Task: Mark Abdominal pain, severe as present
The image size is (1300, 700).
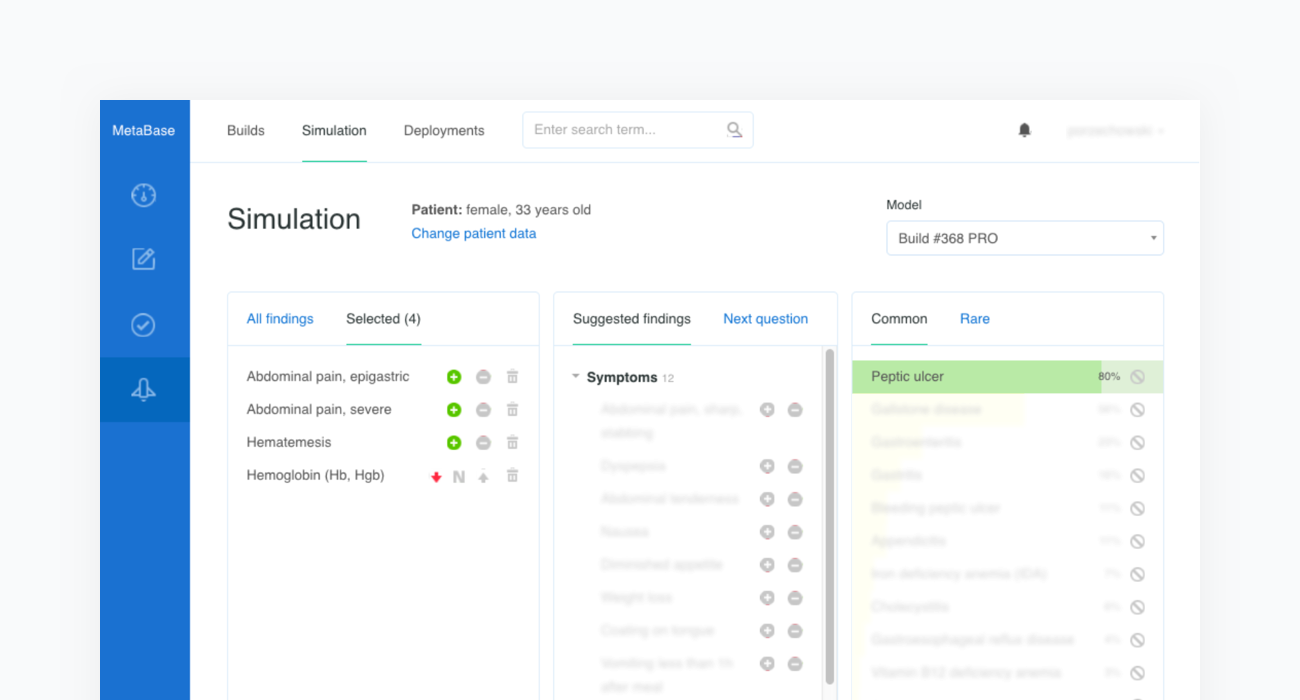Action: (454, 410)
